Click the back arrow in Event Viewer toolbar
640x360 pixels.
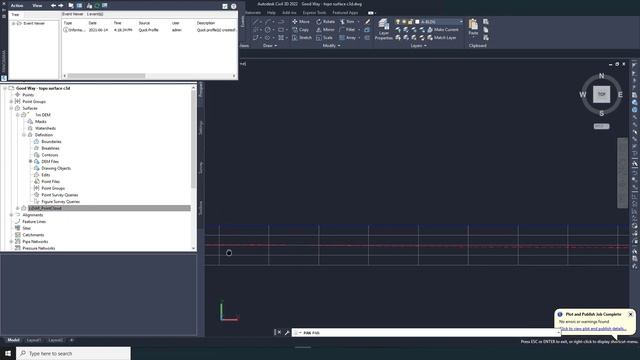click(x=53, y=6)
